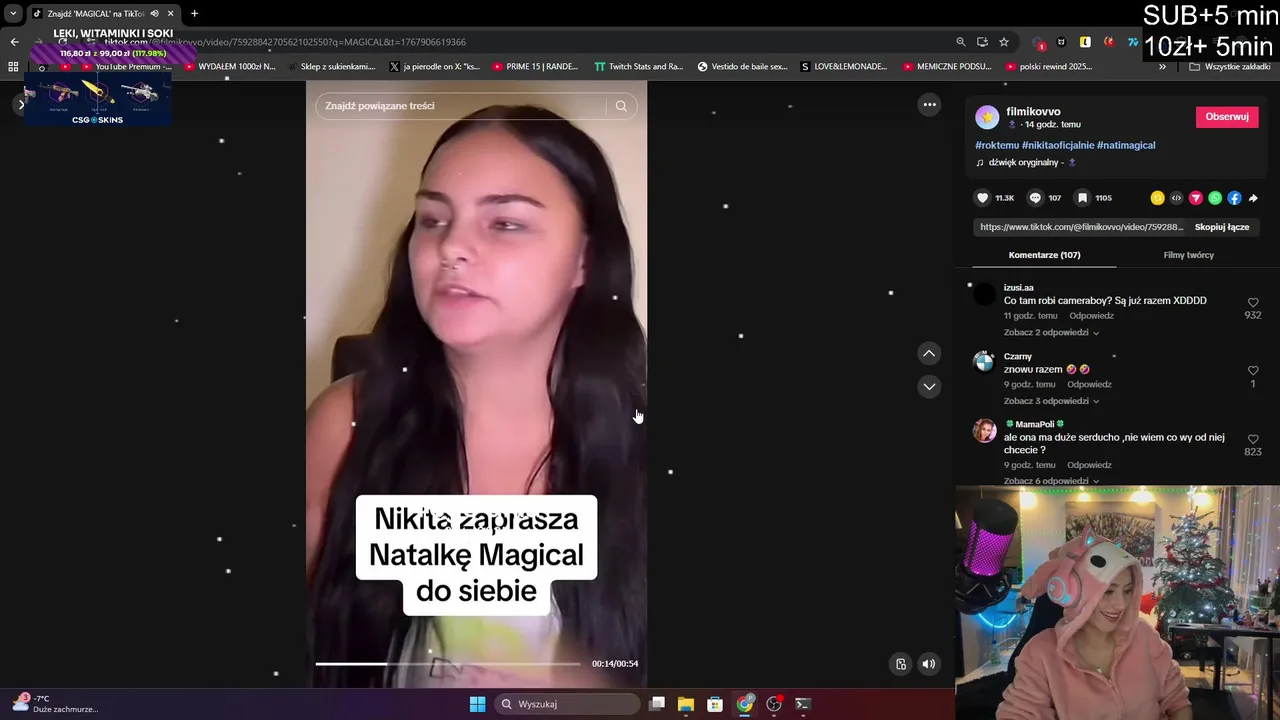This screenshot has width=1280, height=720.
Task: Click the 11.3K likes count
Action: [1005, 198]
